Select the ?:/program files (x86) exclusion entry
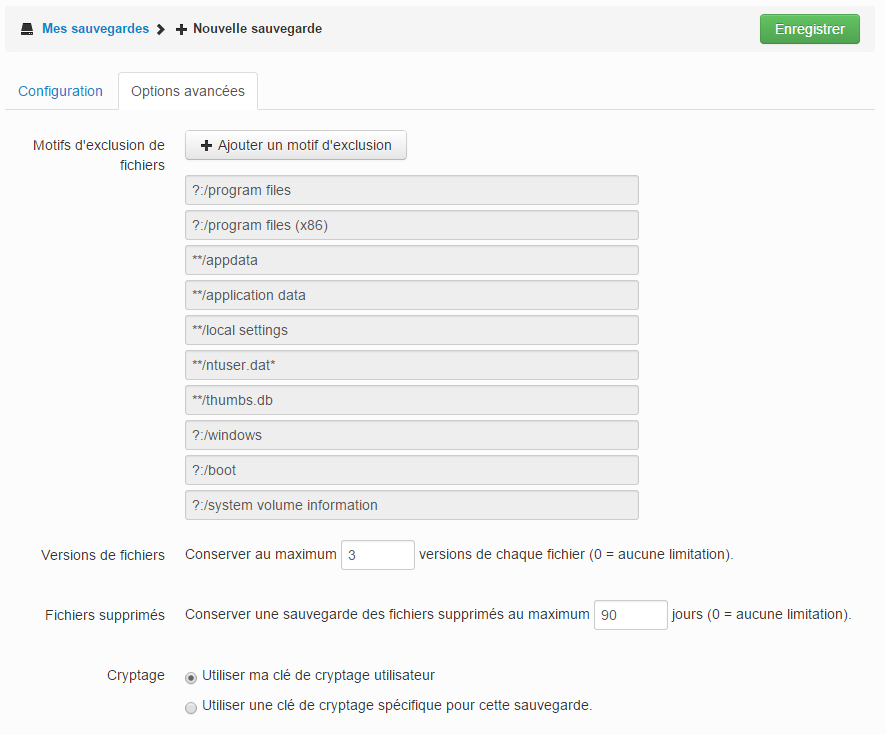886x735 pixels. [412, 225]
